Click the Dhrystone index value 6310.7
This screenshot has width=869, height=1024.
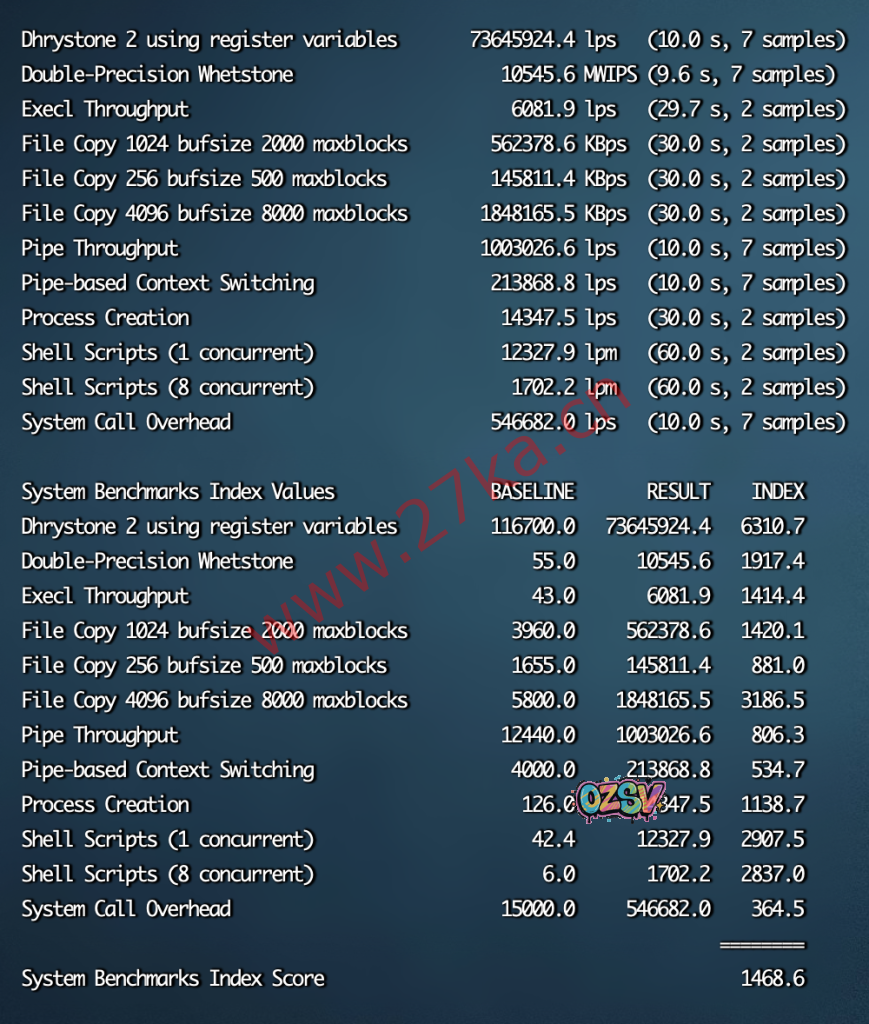click(772, 526)
